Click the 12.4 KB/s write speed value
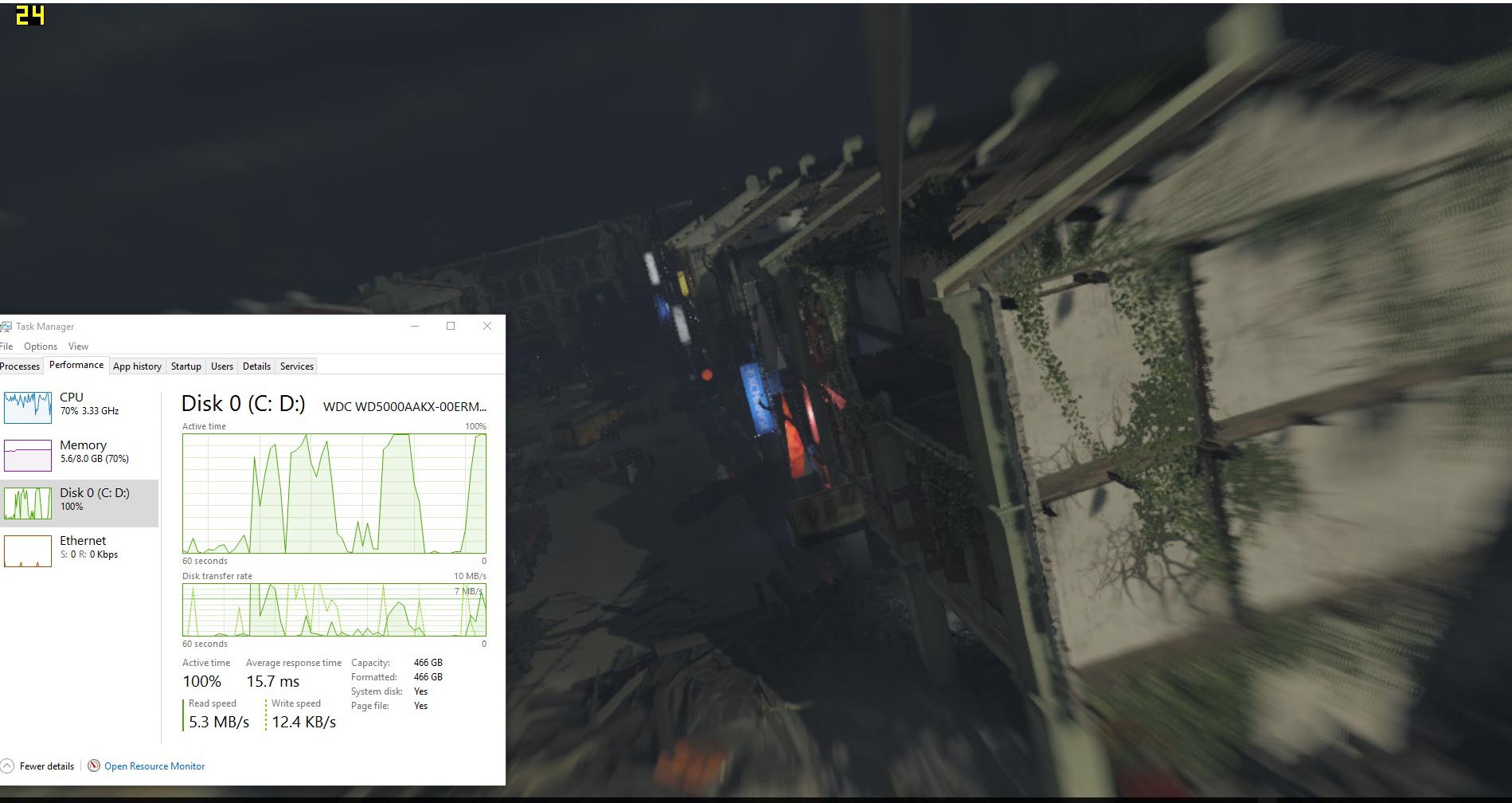1512x803 pixels. point(304,723)
